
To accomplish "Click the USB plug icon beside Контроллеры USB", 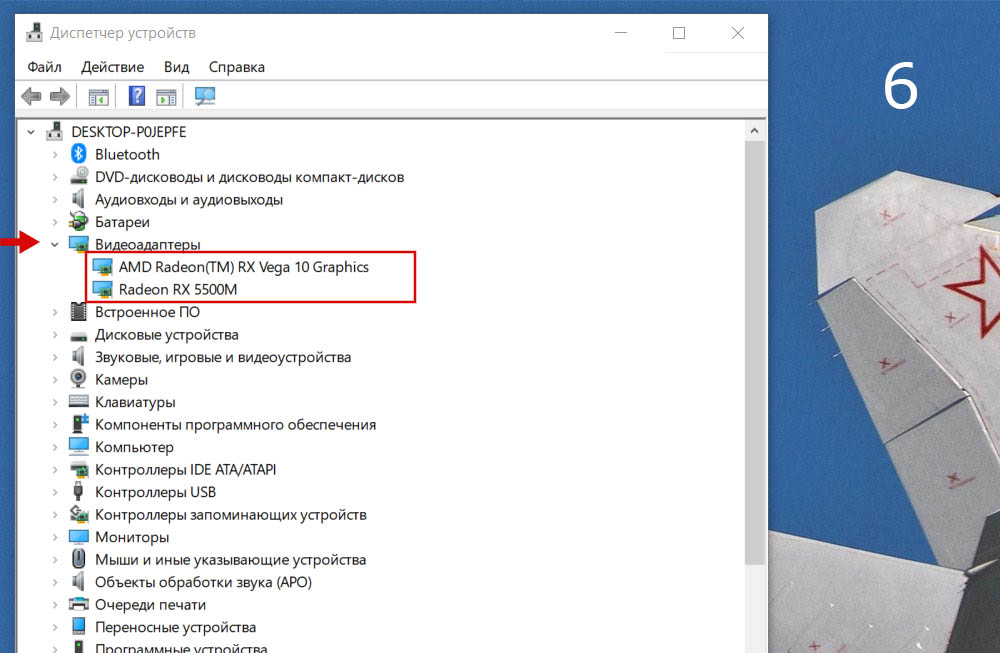I will coord(78,492).
